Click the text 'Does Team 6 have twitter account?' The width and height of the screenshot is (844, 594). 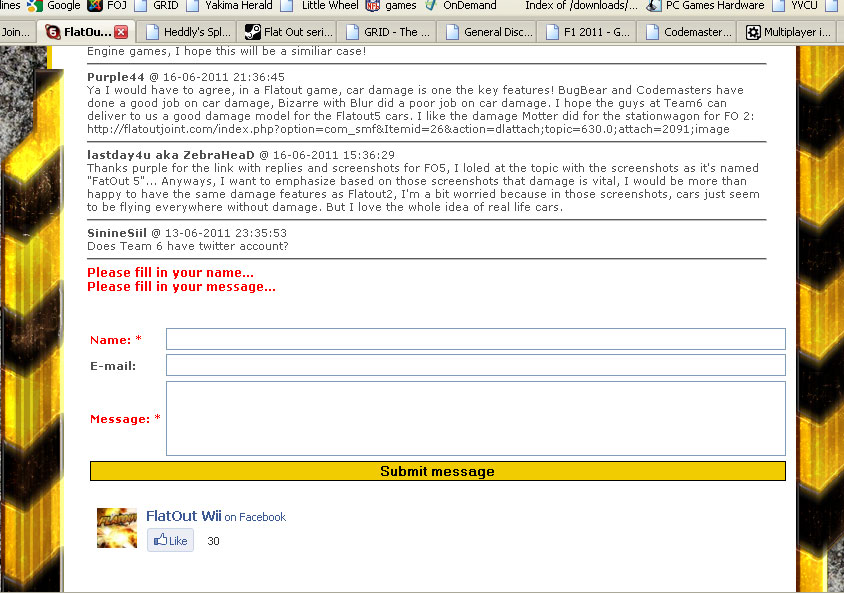(x=188, y=246)
